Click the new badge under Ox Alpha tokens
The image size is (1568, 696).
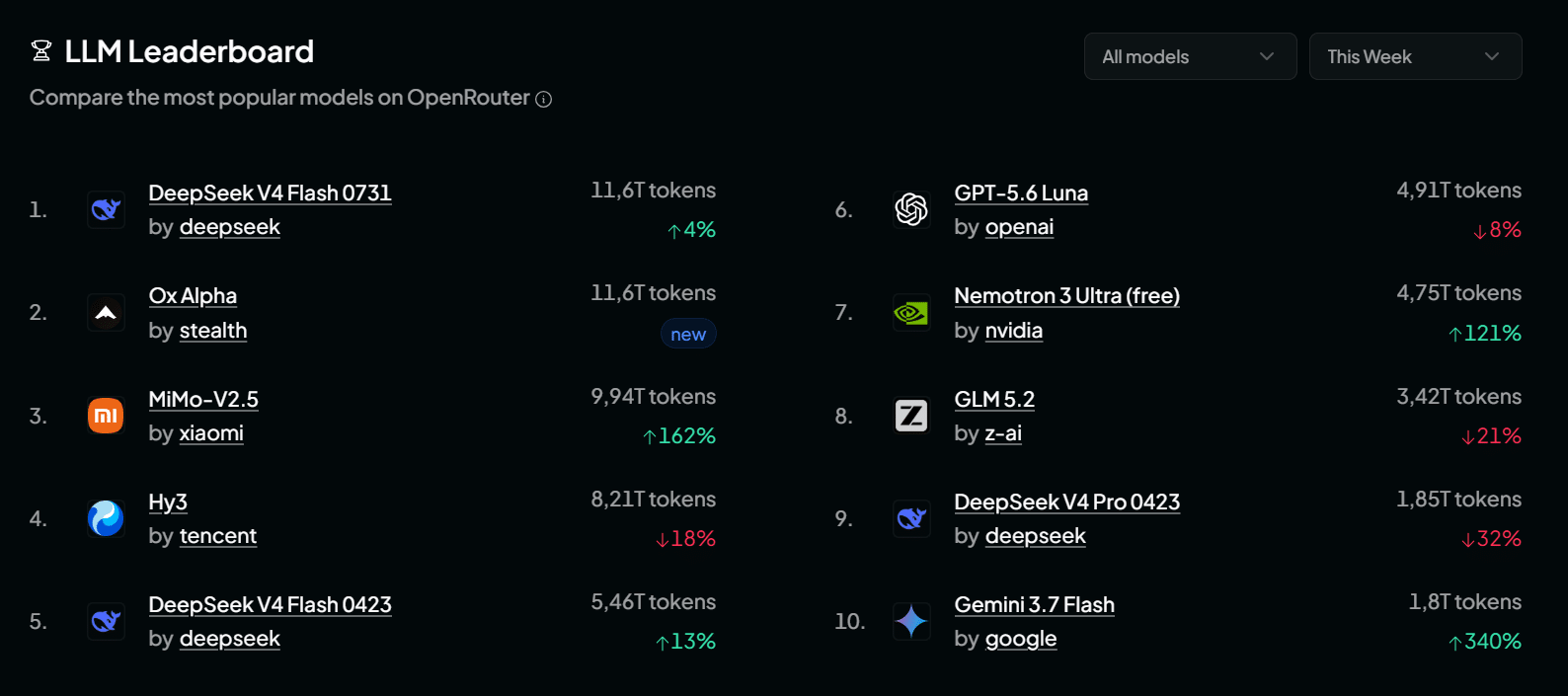[x=688, y=335]
